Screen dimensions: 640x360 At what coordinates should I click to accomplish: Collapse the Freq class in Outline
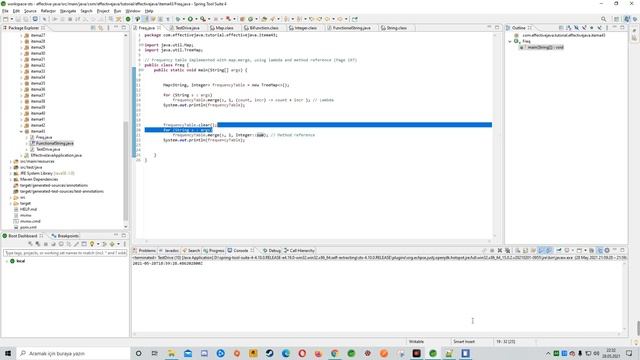[510, 42]
